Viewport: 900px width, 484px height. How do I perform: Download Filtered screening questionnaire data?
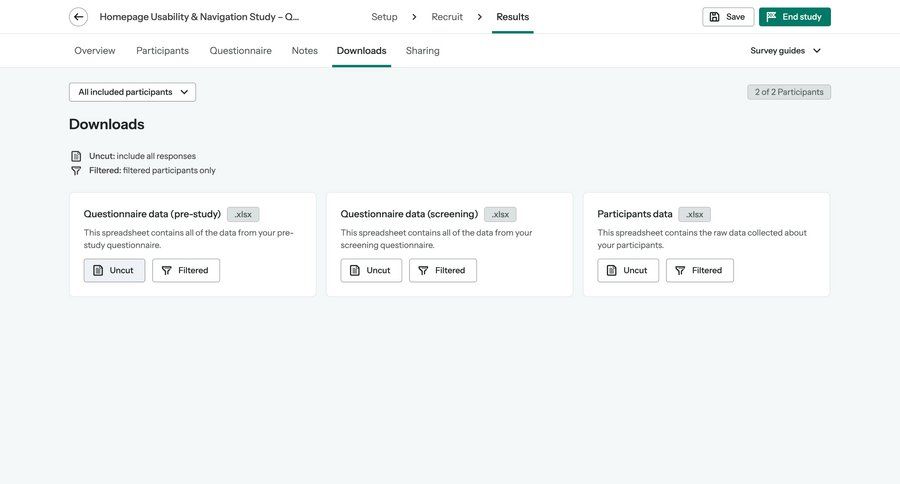pos(443,270)
